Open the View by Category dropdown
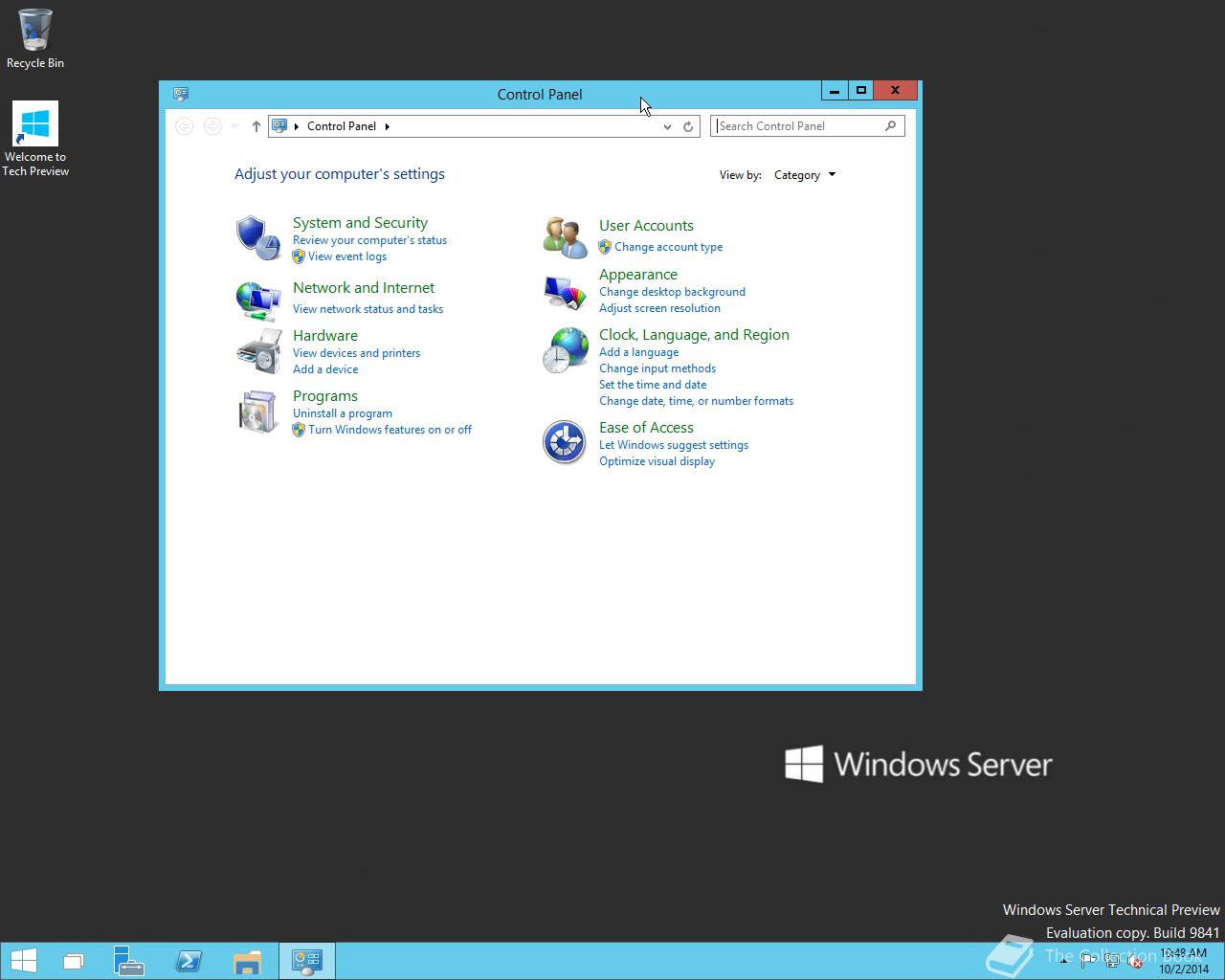Image resolution: width=1225 pixels, height=980 pixels. (x=805, y=175)
